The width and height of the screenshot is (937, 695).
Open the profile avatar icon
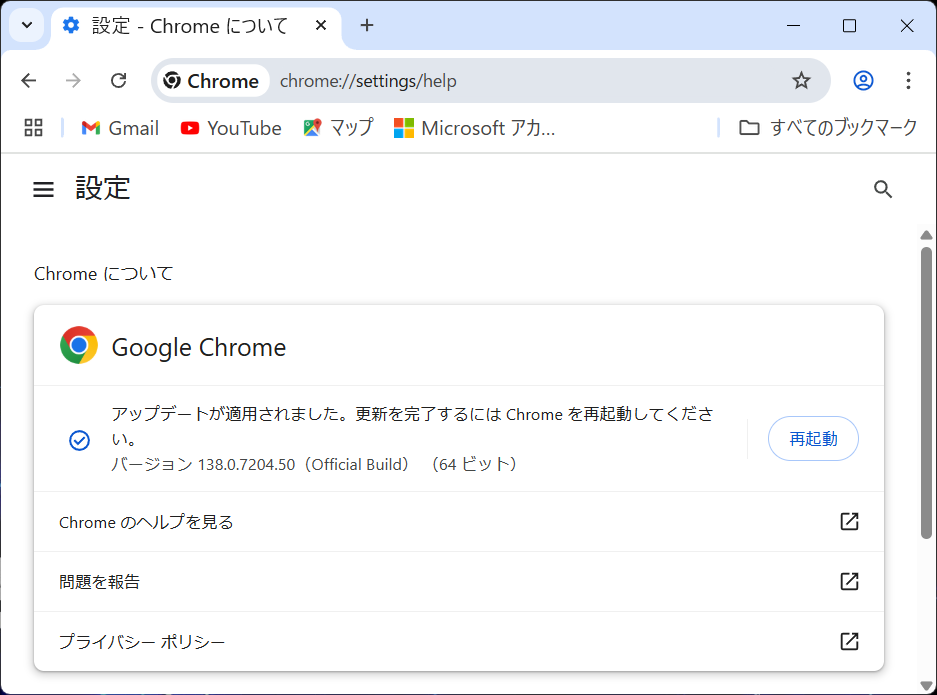pyautogui.click(x=863, y=81)
